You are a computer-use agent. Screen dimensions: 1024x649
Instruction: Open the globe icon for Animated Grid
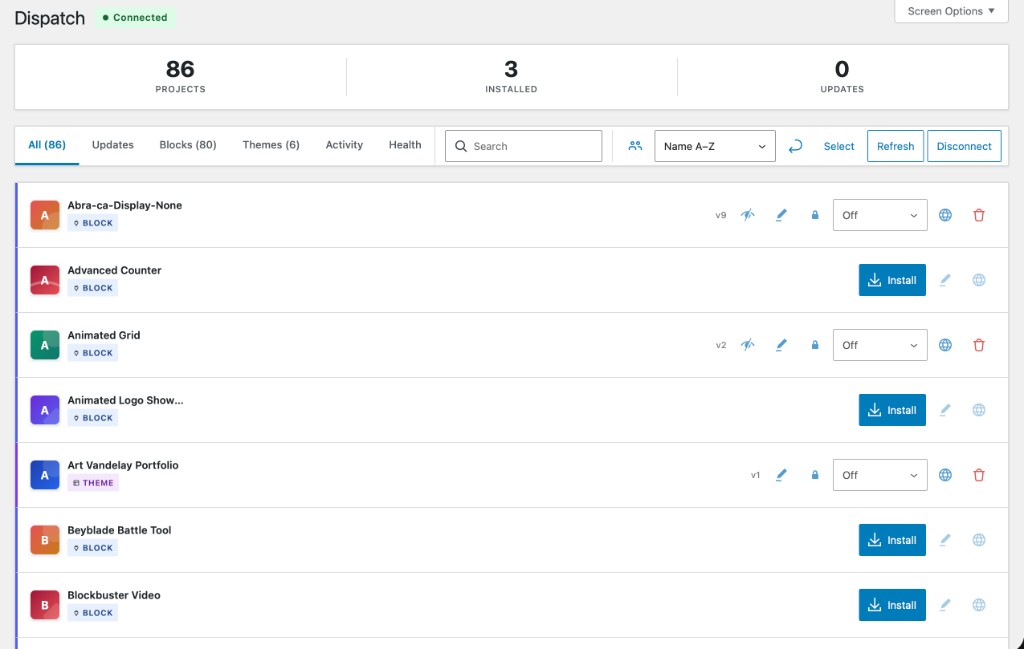[x=945, y=345]
